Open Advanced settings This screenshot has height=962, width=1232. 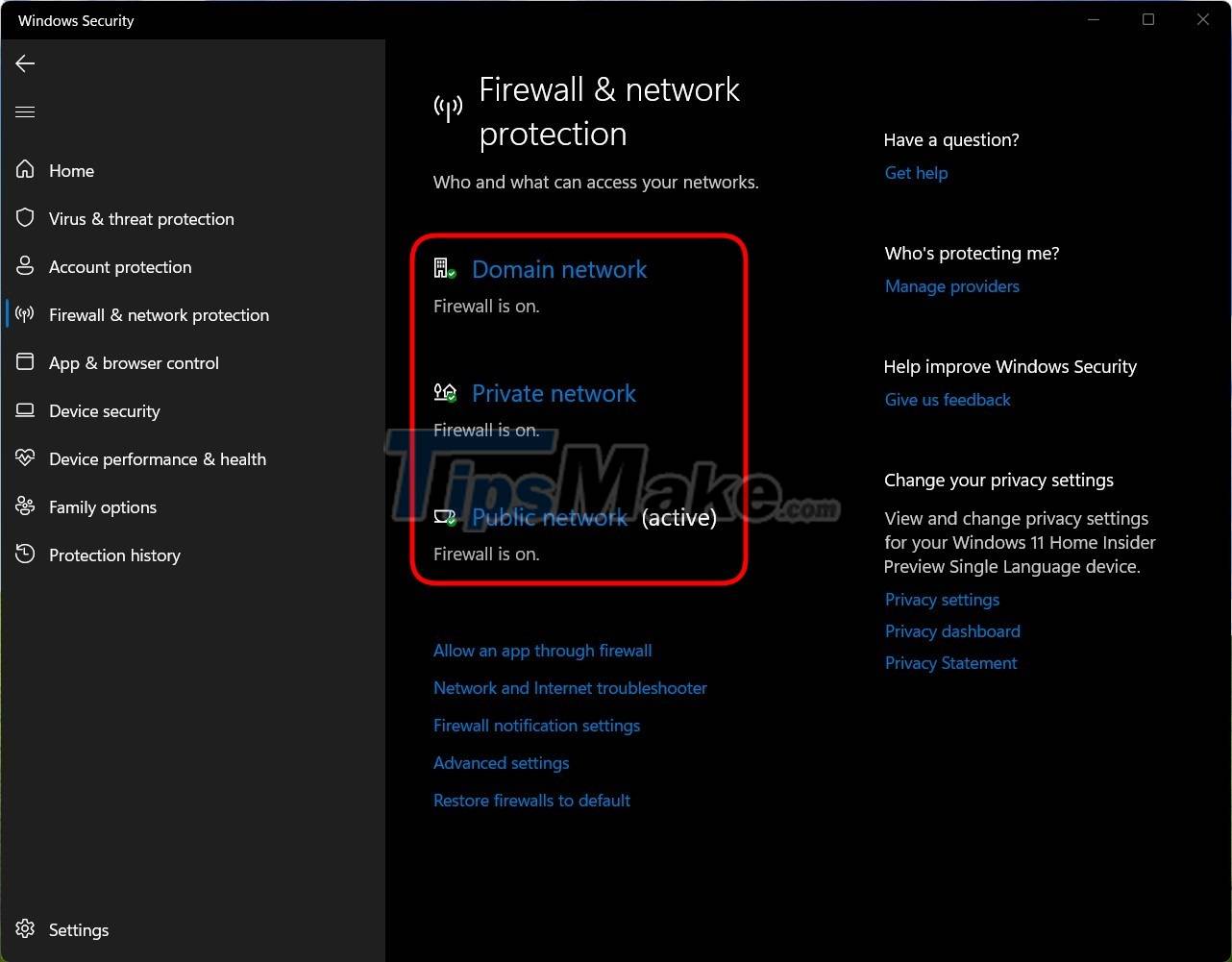click(501, 762)
